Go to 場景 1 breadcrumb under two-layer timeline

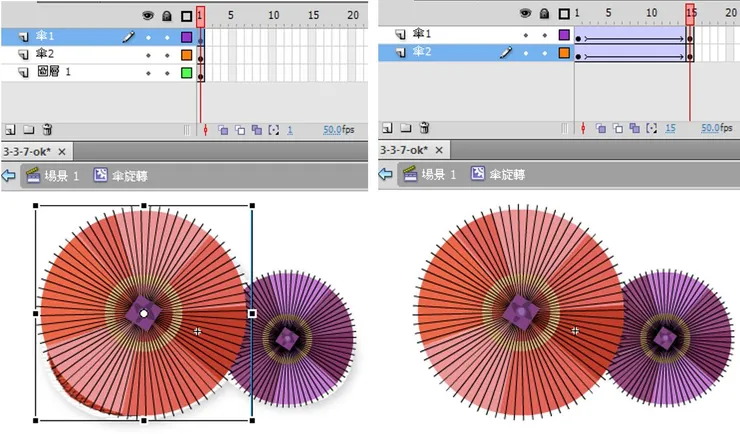tap(430, 174)
